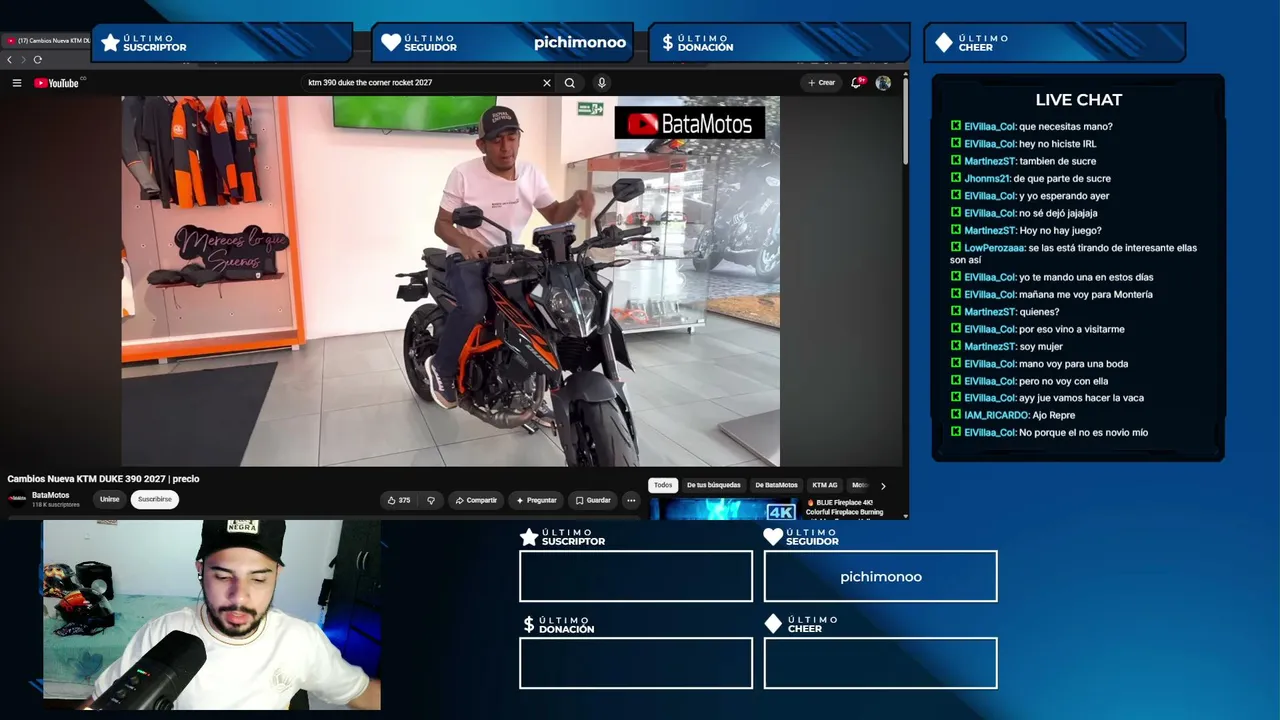Open the Crear upload menu

click(821, 83)
